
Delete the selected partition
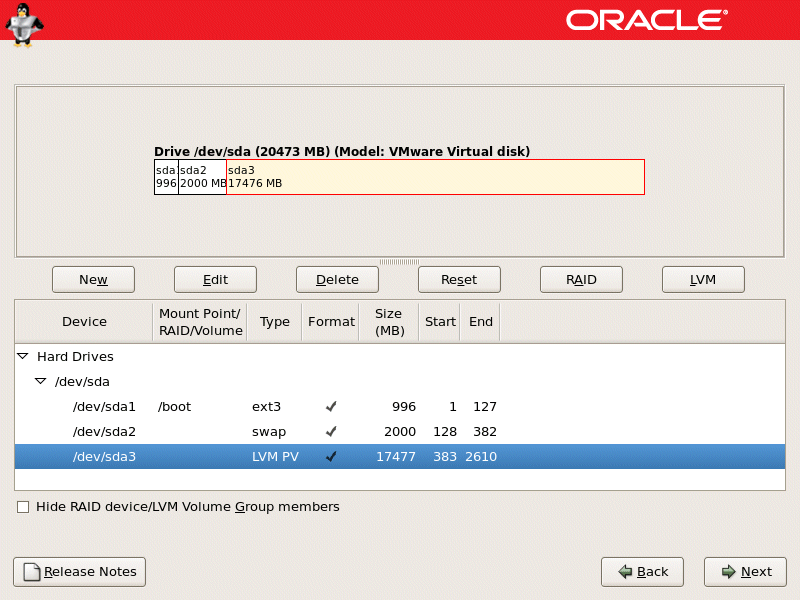pos(337,280)
